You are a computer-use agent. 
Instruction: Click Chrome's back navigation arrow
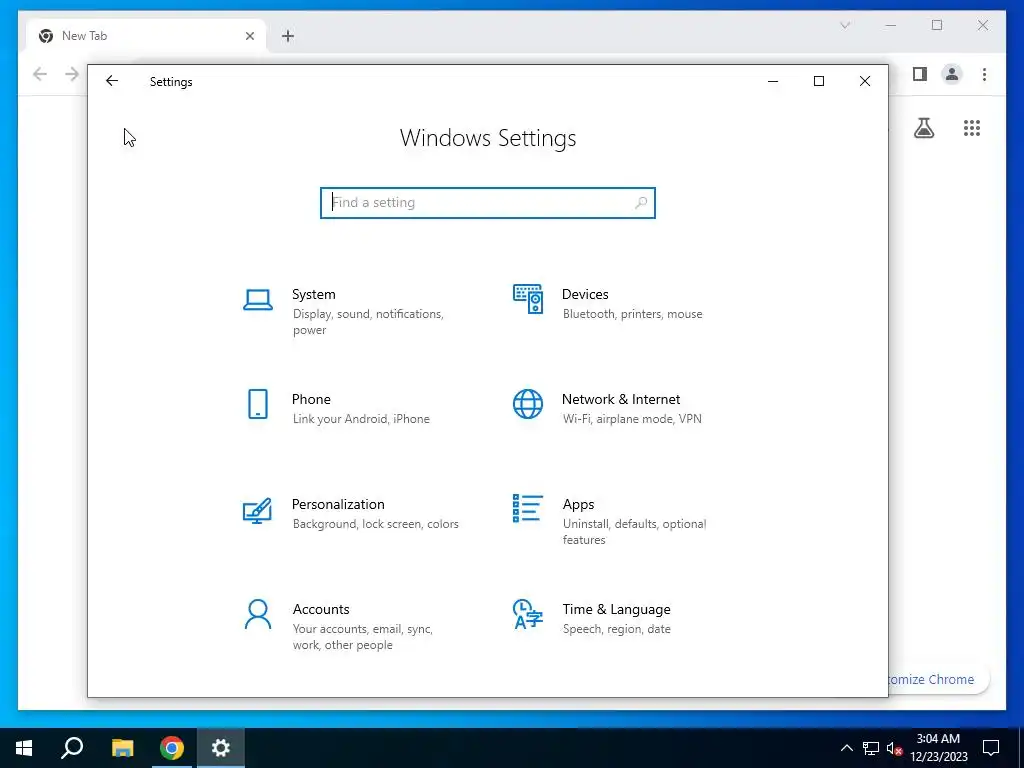[x=40, y=74]
